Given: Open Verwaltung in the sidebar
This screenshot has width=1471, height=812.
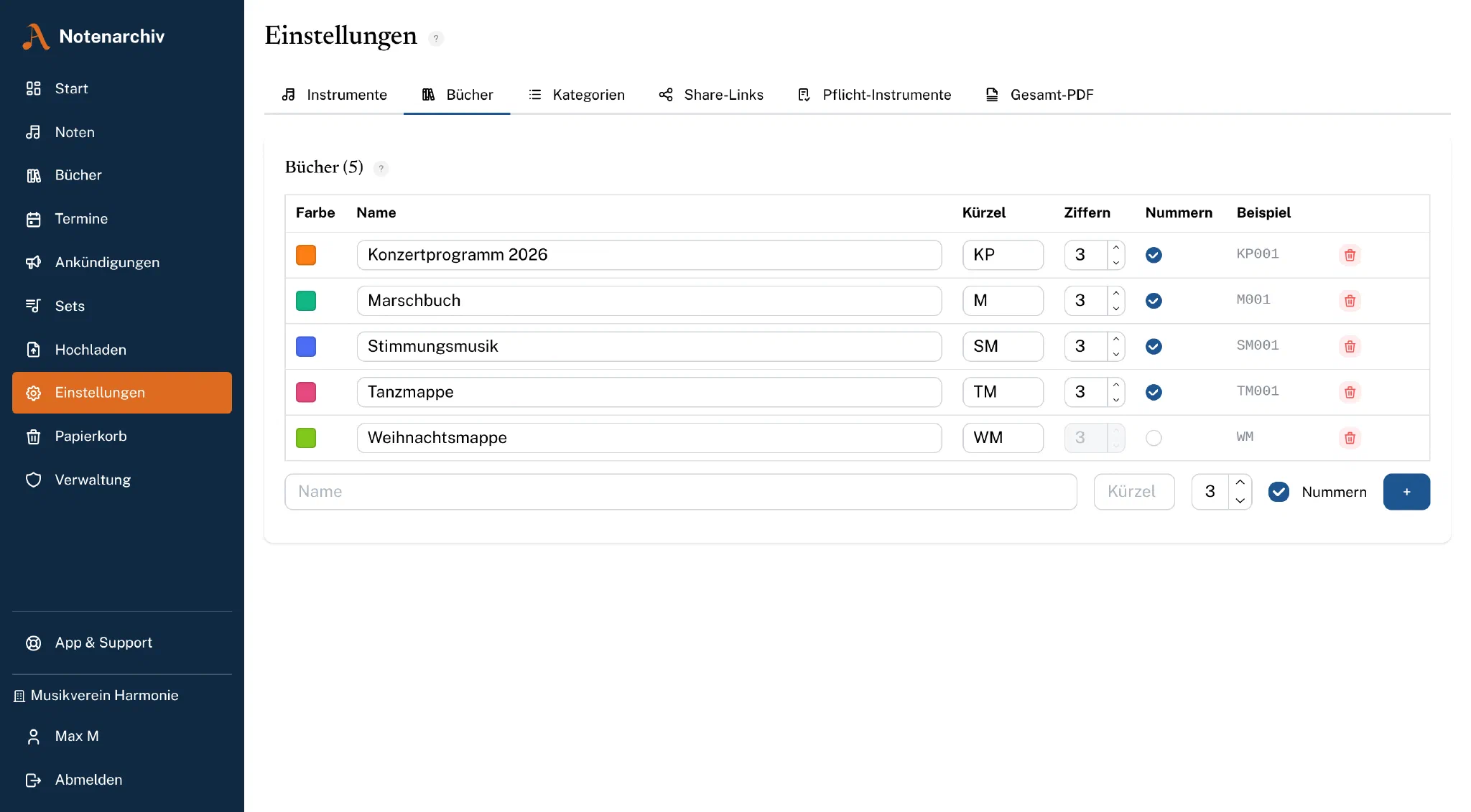Looking at the screenshot, I should coord(122,480).
